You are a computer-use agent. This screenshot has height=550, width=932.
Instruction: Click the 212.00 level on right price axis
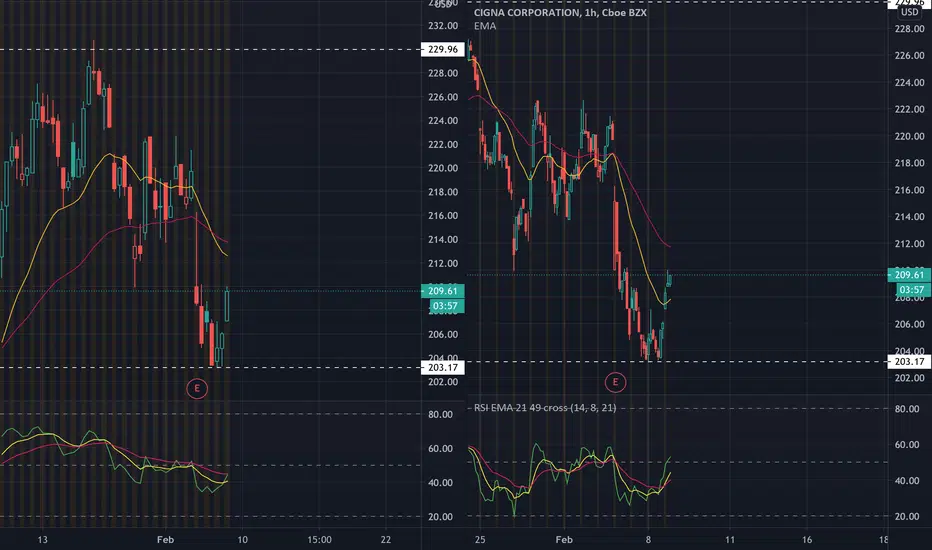909,244
